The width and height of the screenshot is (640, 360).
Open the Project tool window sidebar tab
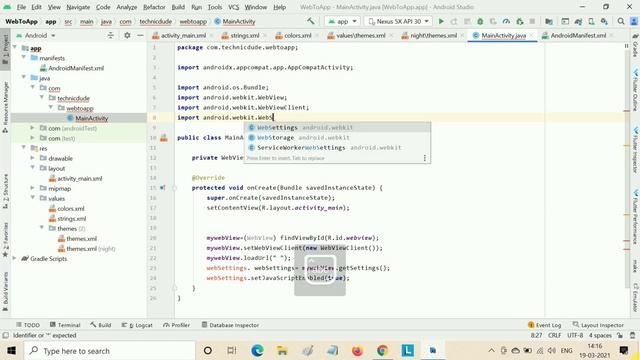click(5, 49)
